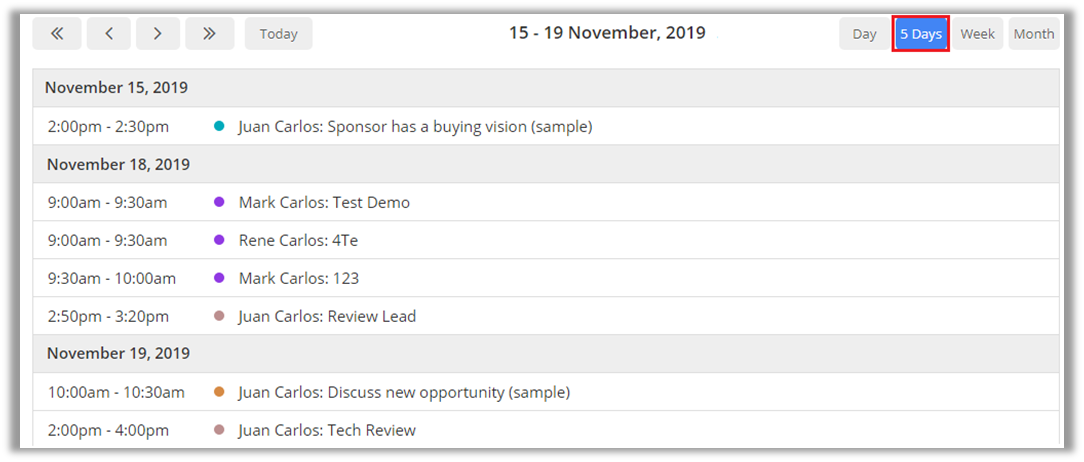This screenshot has width=1084, height=462.
Task: Open the Rene Carlos: 4Te event
Action: point(298,240)
